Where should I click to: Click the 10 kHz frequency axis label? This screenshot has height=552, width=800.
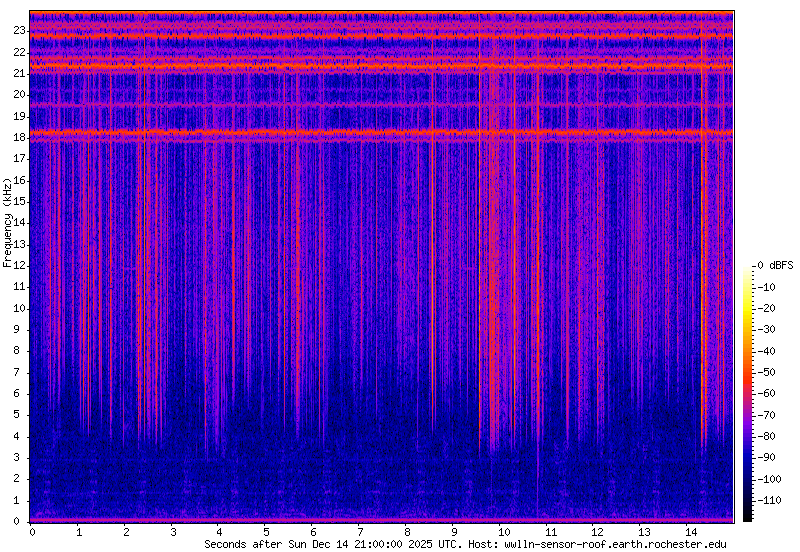pos(17,308)
